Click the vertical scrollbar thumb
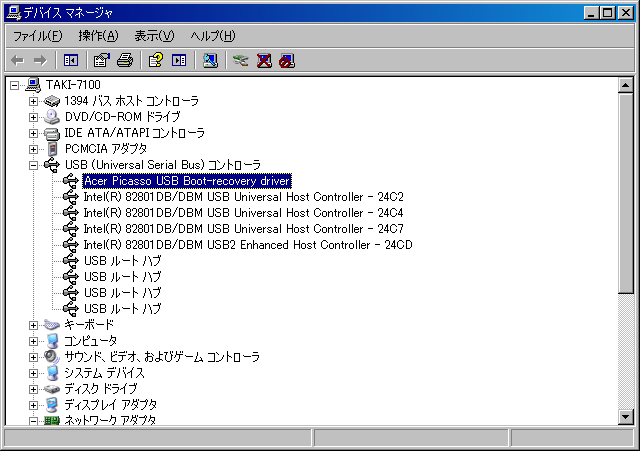The width and height of the screenshot is (640, 451). click(625, 193)
